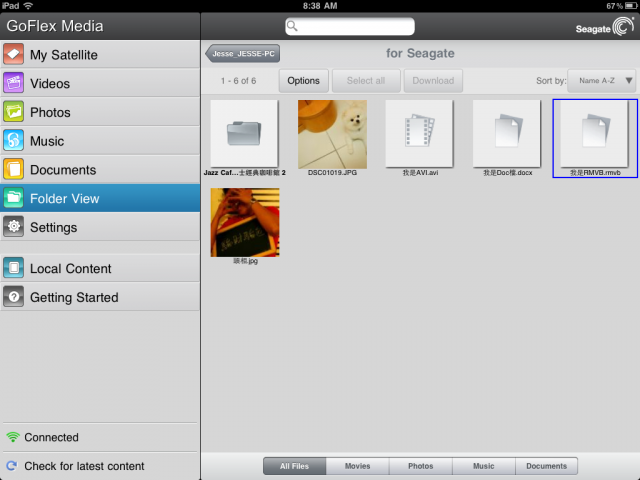
Task: Open the AVI video file icon
Action: click(420, 133)
